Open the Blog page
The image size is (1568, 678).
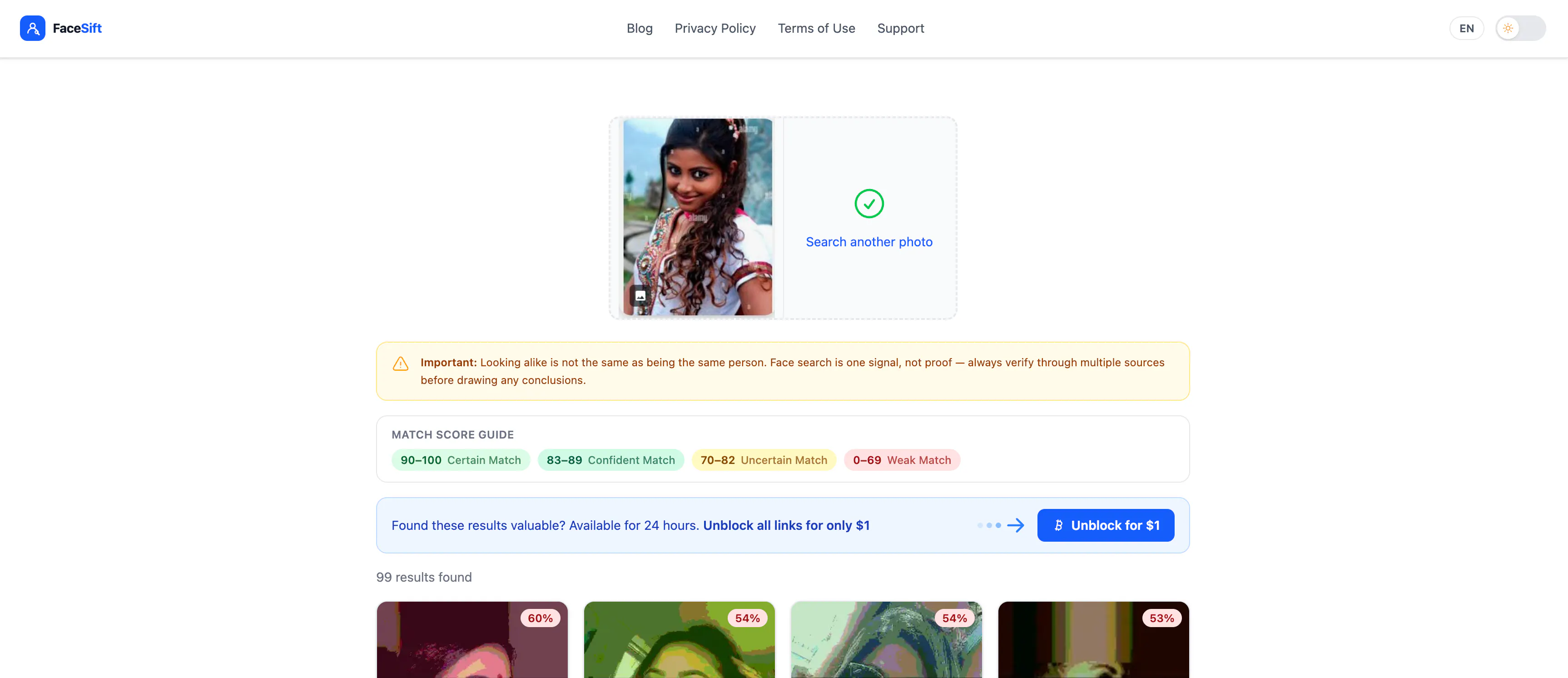tap(639, 28)
